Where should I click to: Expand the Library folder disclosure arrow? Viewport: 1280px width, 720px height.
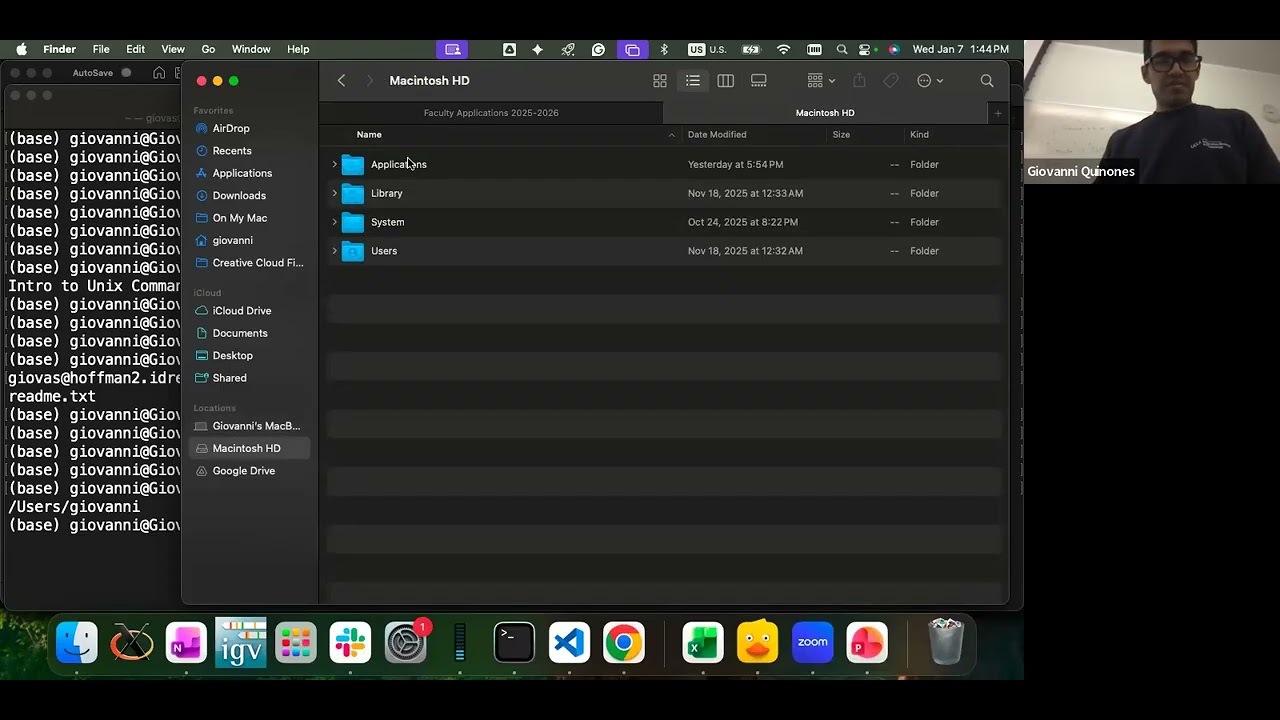[335, 193]
